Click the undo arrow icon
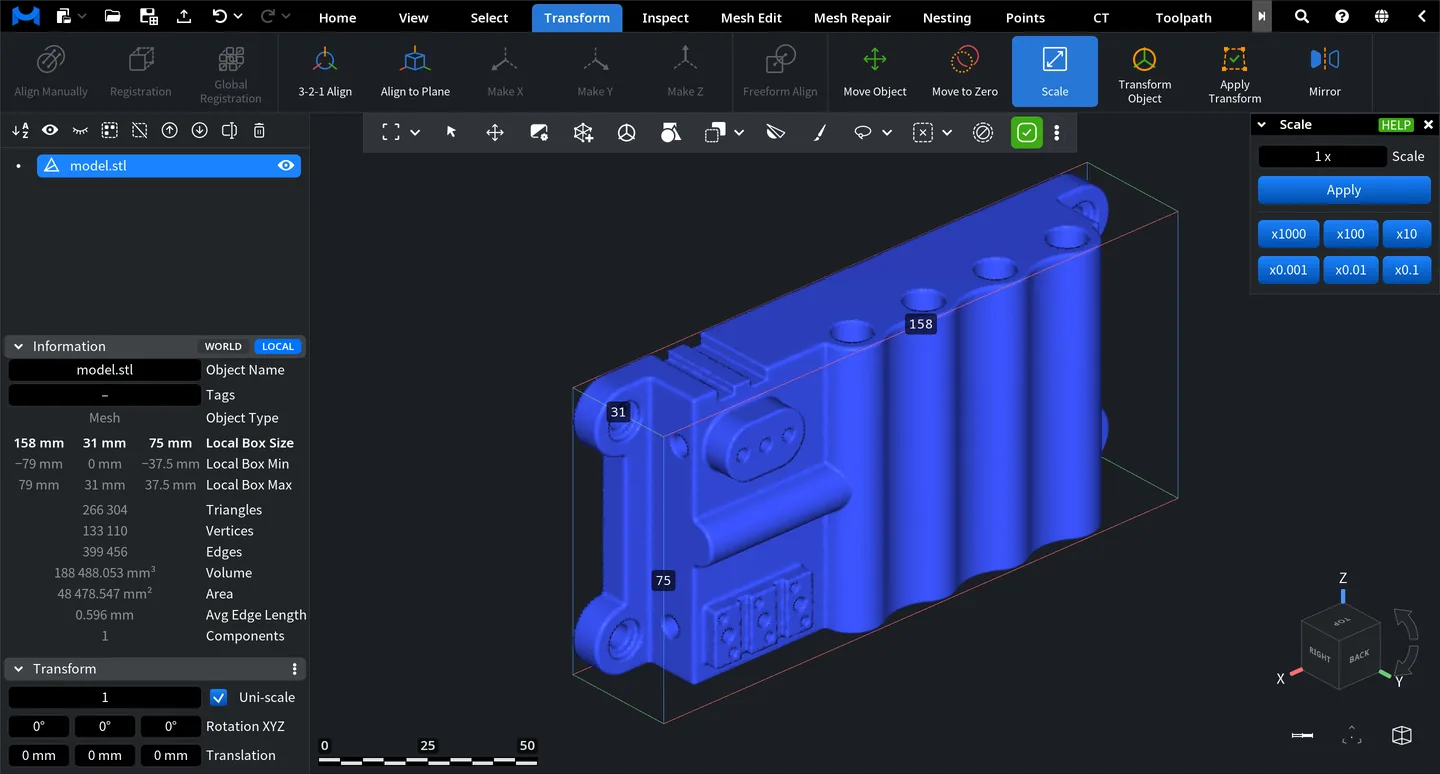Image resolution: width=1440 pixels, height=774 pixels. coord(220,17)
